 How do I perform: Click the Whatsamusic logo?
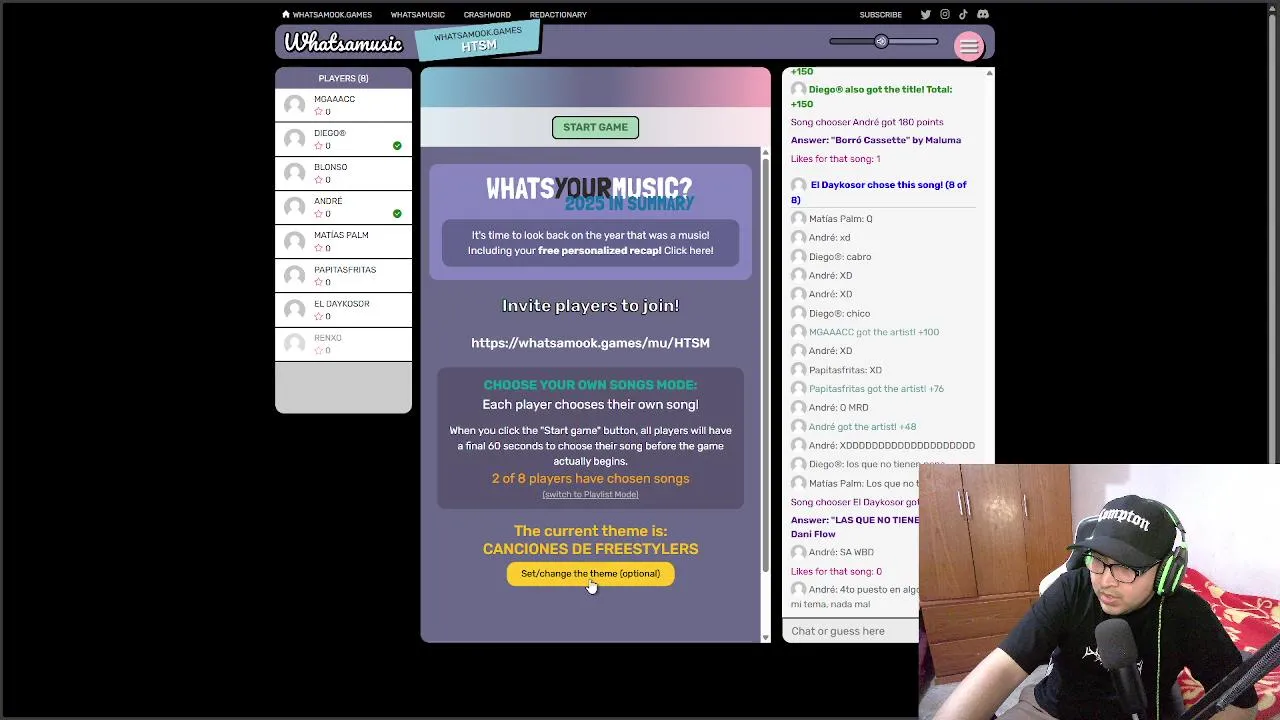point(343,42)
